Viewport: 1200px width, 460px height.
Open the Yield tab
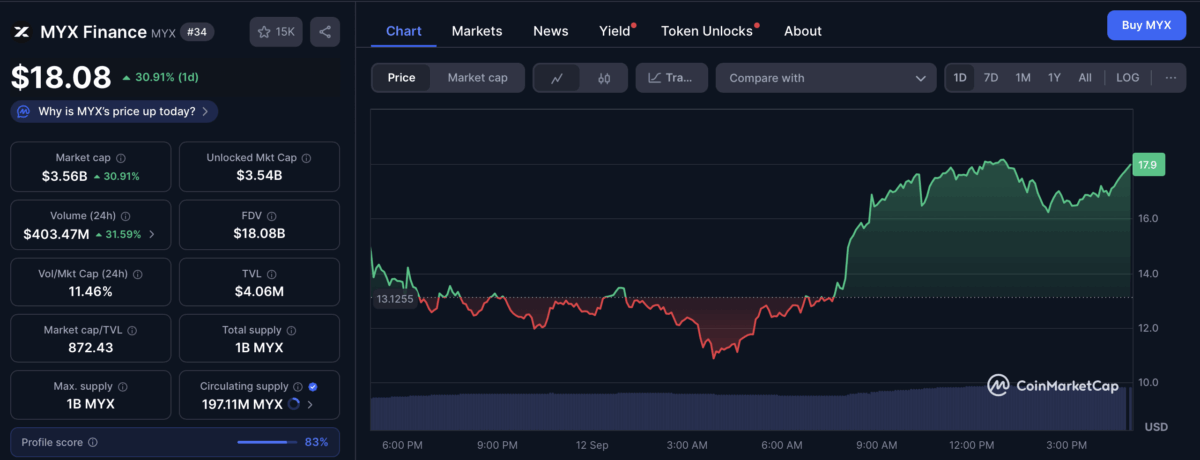[615, 31]
